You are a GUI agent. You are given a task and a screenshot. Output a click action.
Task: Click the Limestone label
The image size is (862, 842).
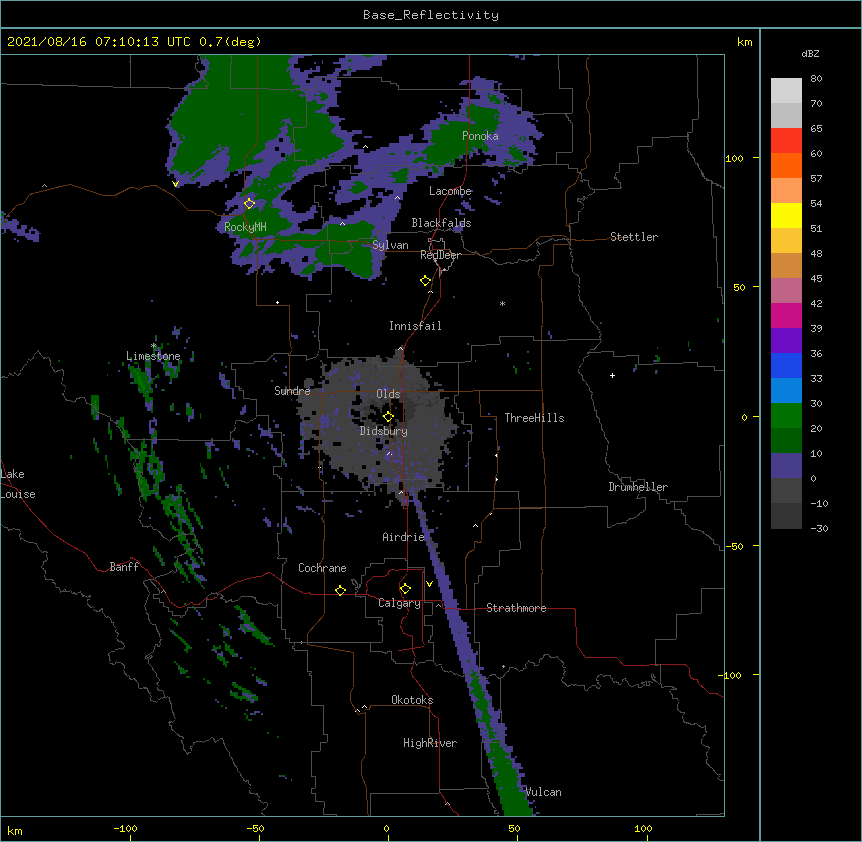[x=153, y=356]
